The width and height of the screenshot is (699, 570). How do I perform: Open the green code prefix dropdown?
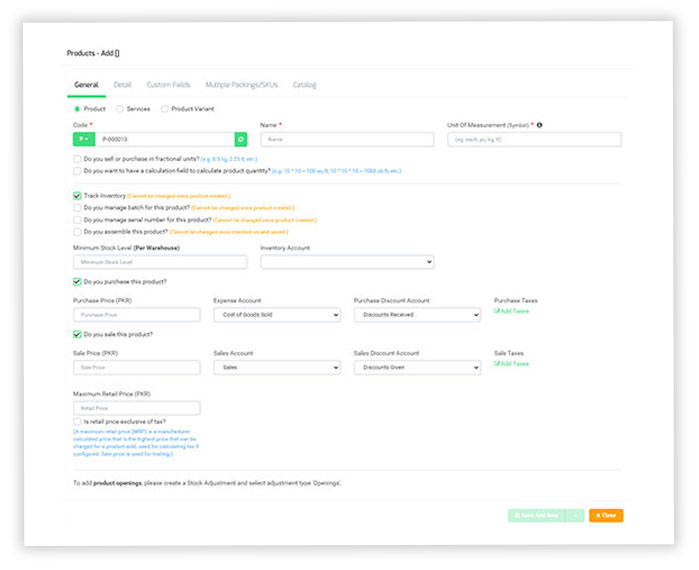pyautogui.click(x=84, y=140)
